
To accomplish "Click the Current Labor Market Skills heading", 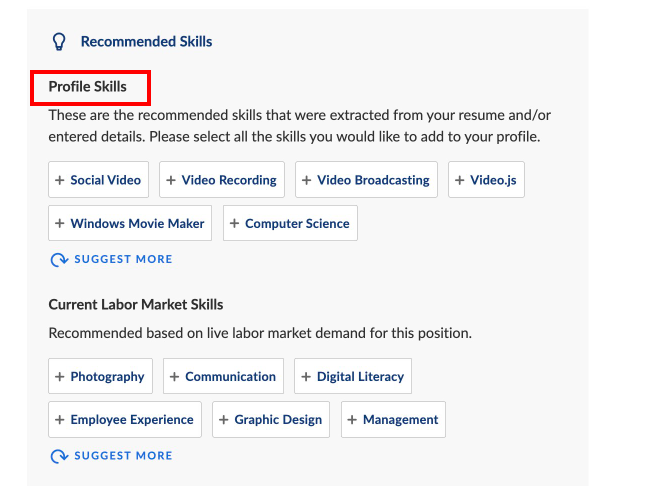I will pyautogui.click(x=136, y=304).
